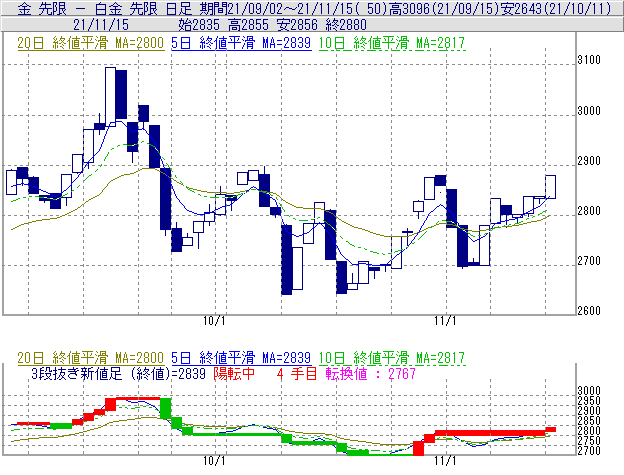Select the 10日 終値平滑 legend above the lower chart

(392, 358)
